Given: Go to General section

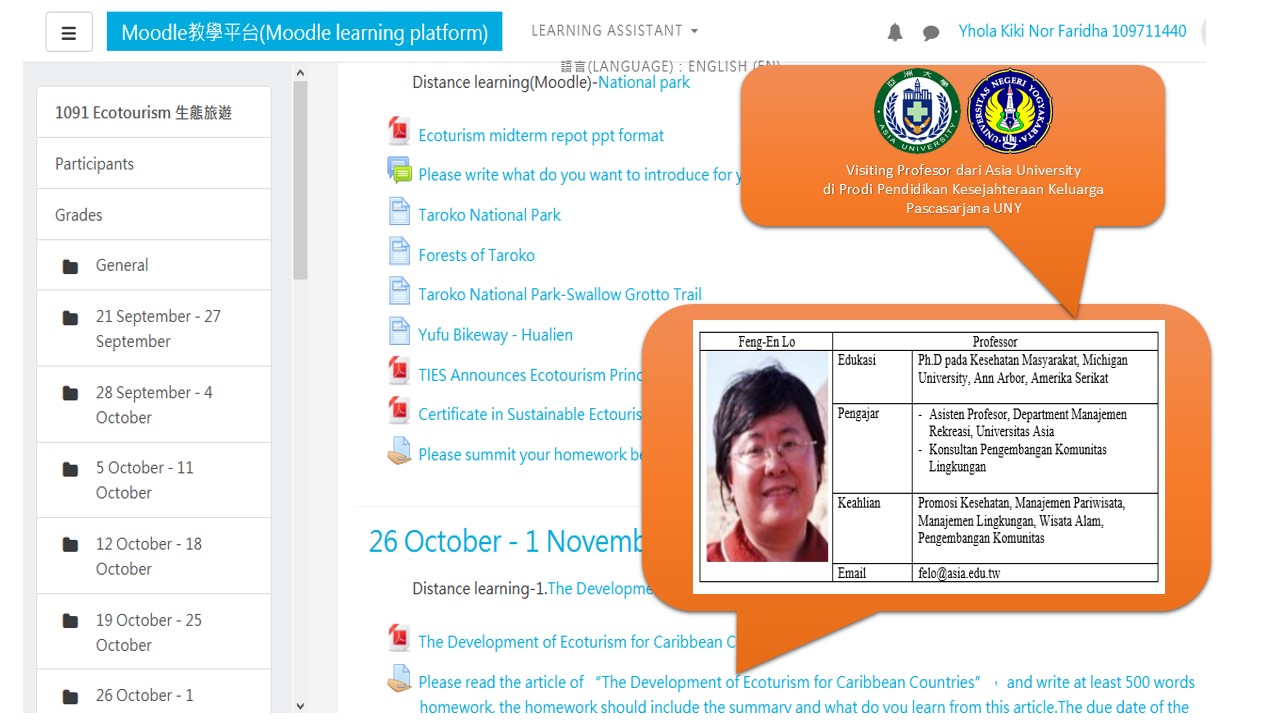Looking at the screenshot, I should [154, 265].
